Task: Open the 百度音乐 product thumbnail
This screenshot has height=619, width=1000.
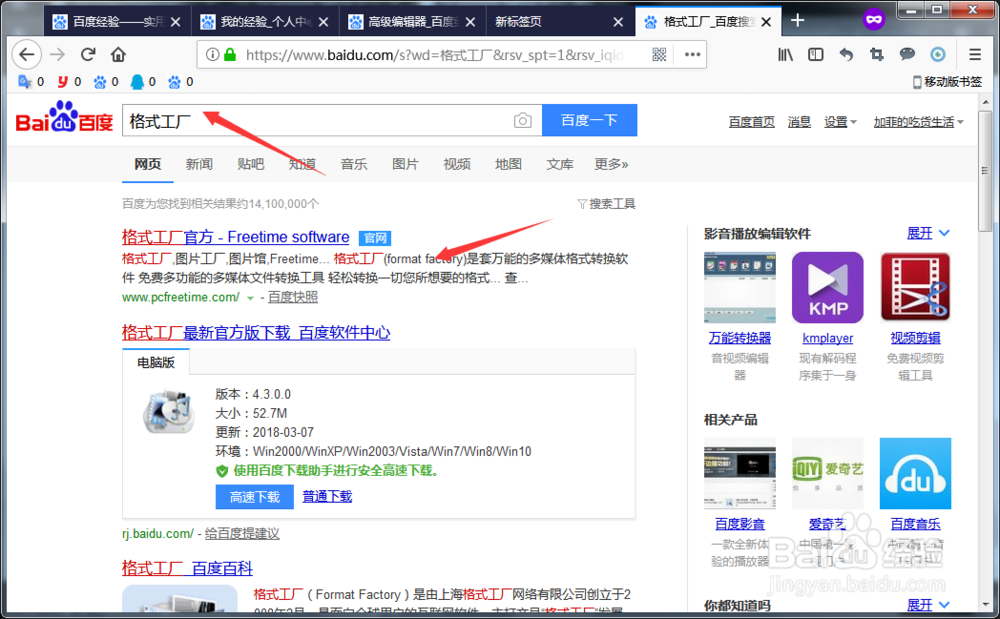Action: [915, 474]
